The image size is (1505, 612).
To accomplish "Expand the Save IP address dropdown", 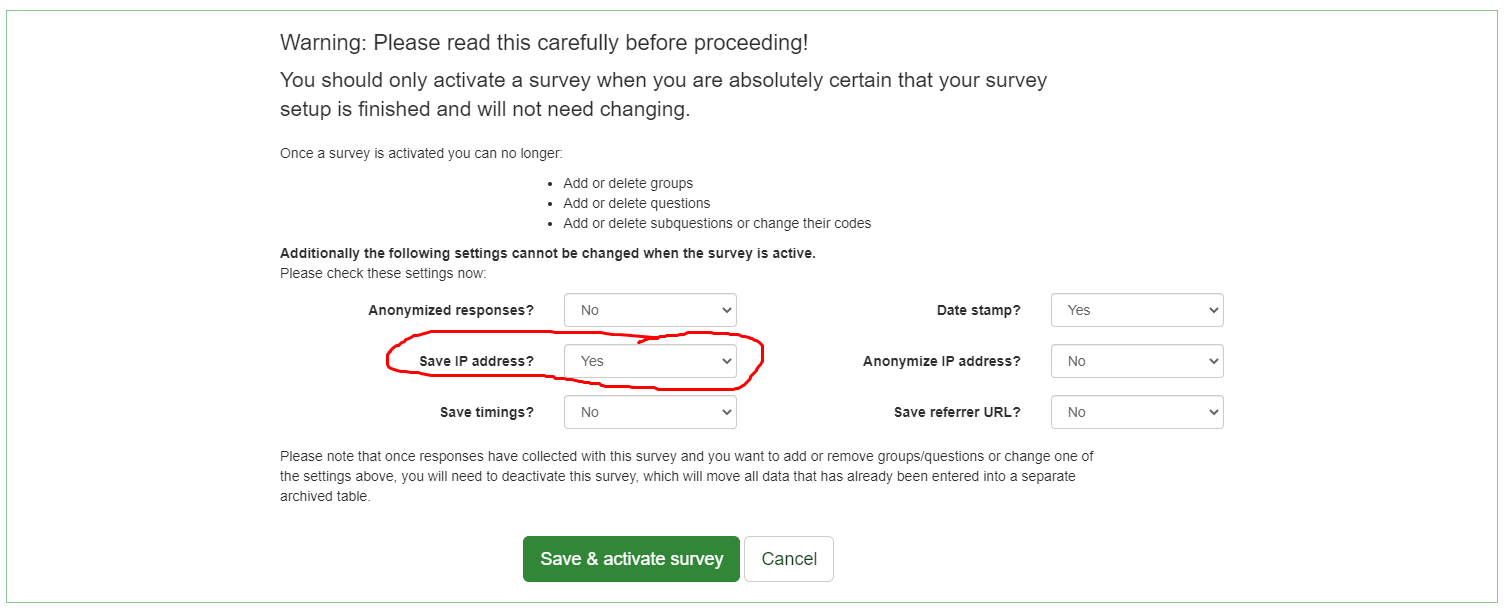I will tap(650, 361).
